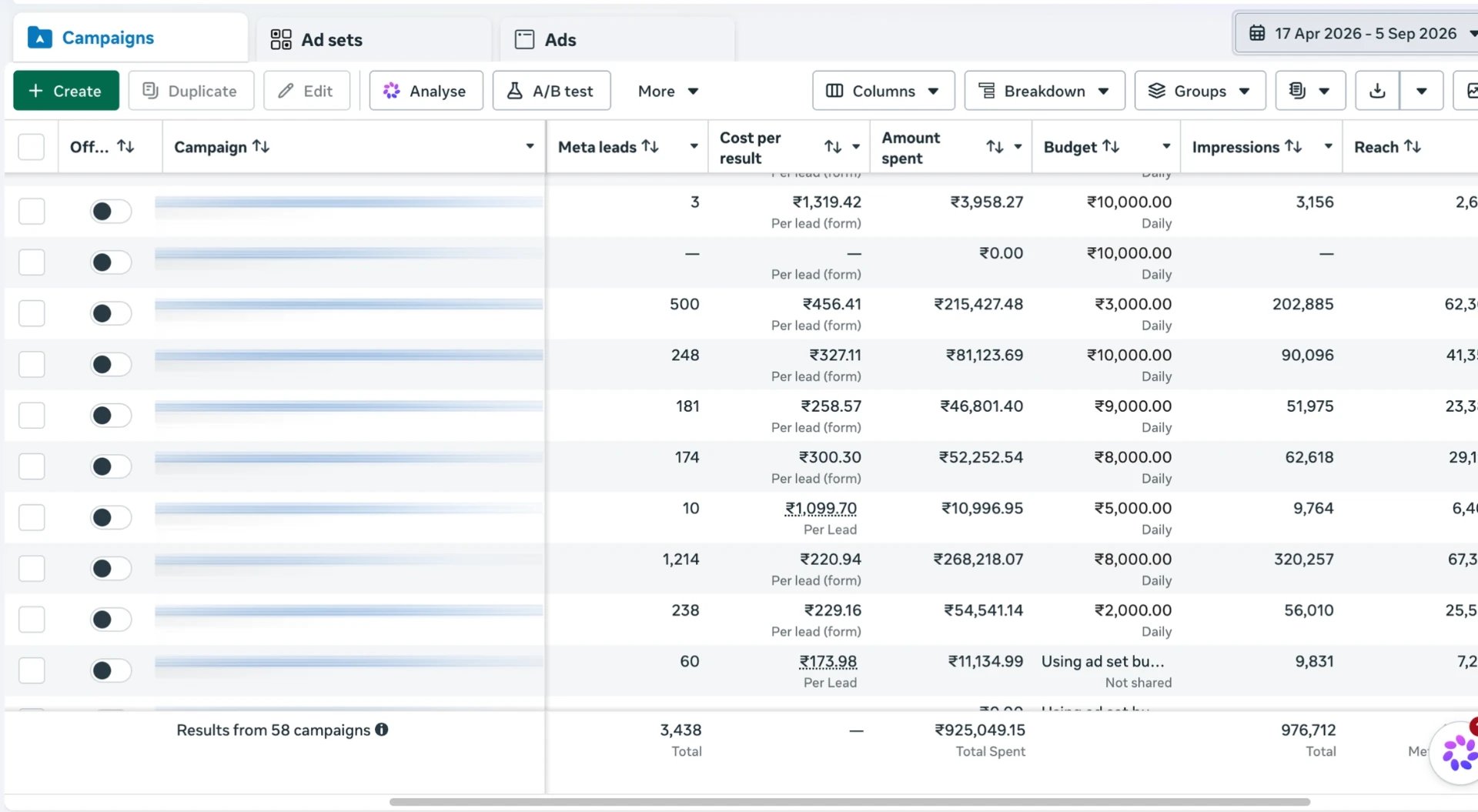Open Meta leads column options arrow
Screen dimensions: 1478x812
694,146
